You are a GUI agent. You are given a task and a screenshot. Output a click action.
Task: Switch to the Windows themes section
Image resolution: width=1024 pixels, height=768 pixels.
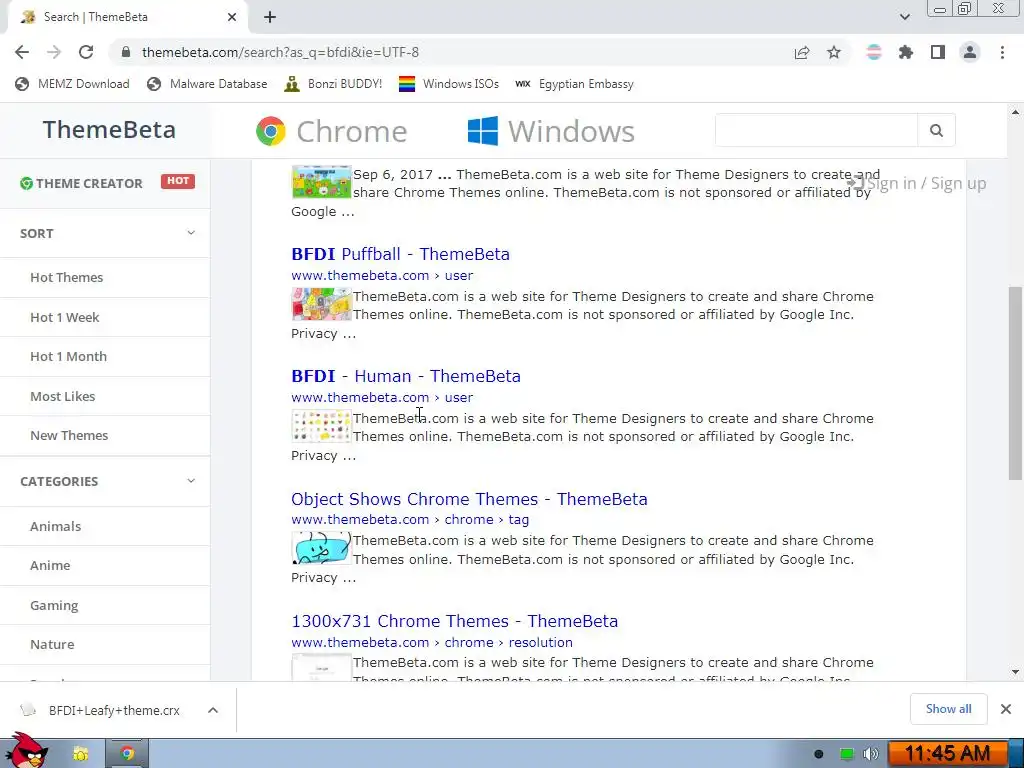[x=551, y=131]
